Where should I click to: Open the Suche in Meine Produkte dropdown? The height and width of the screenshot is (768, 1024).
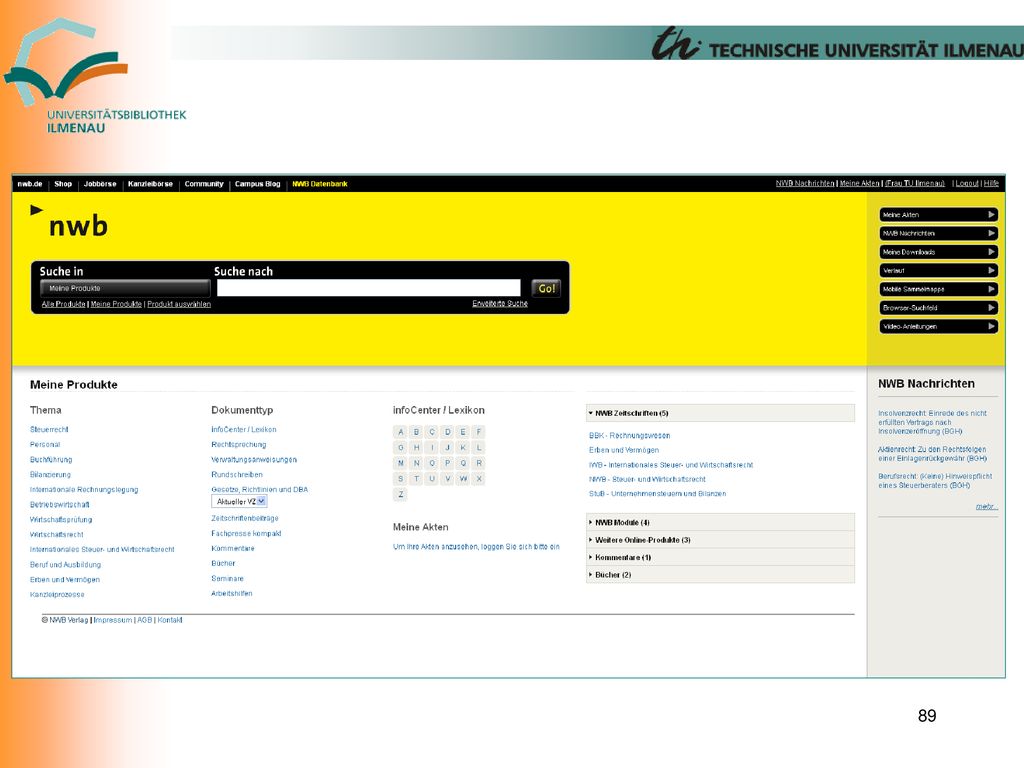tap(125, 288)
